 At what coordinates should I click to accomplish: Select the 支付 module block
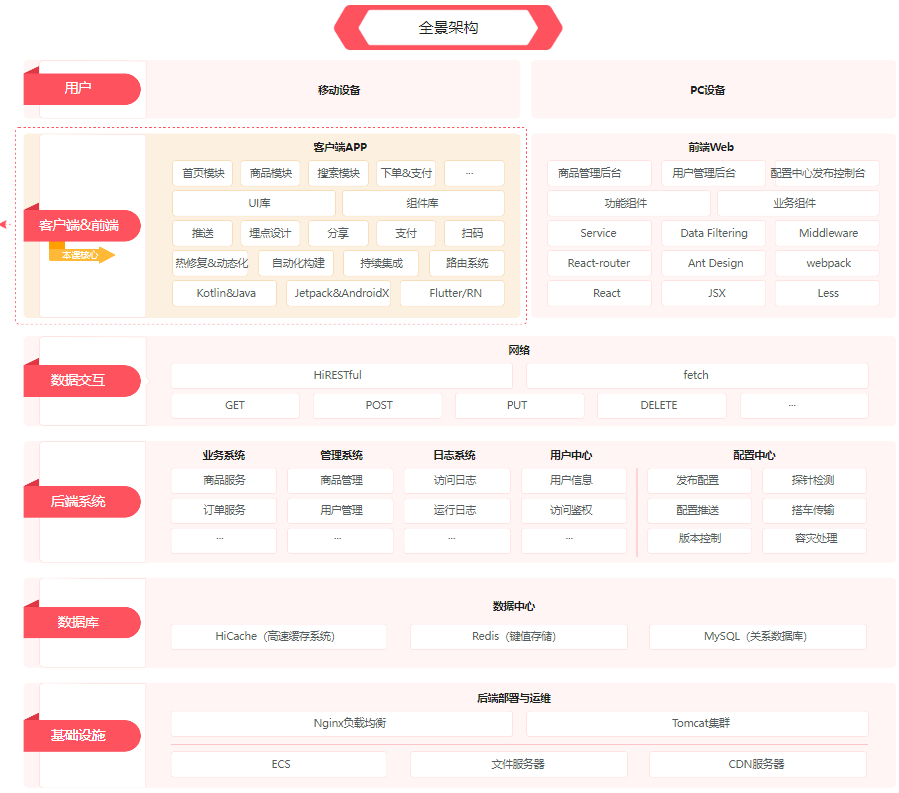click(406, 233)
